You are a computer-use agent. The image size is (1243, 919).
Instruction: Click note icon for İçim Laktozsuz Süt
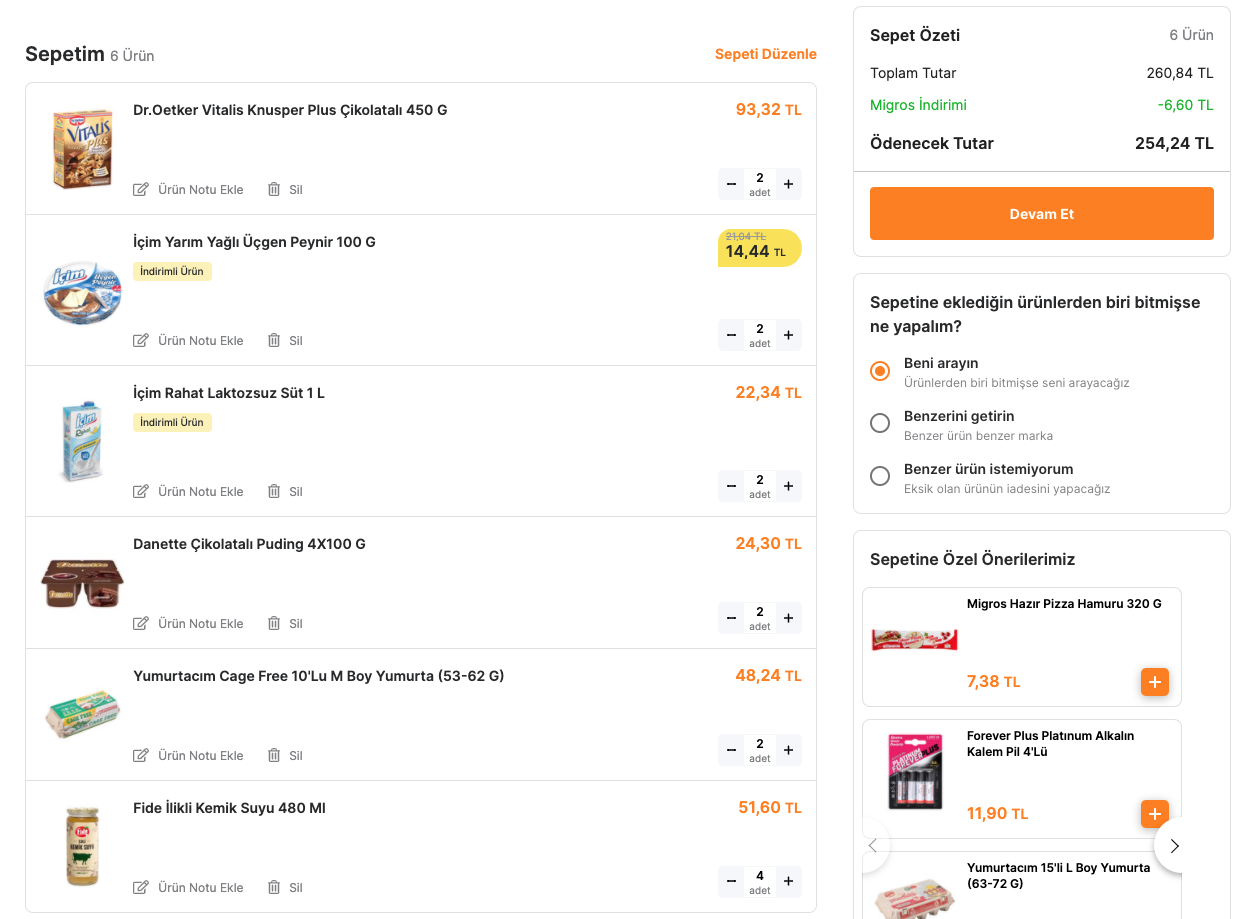click(x=141, y=491)
